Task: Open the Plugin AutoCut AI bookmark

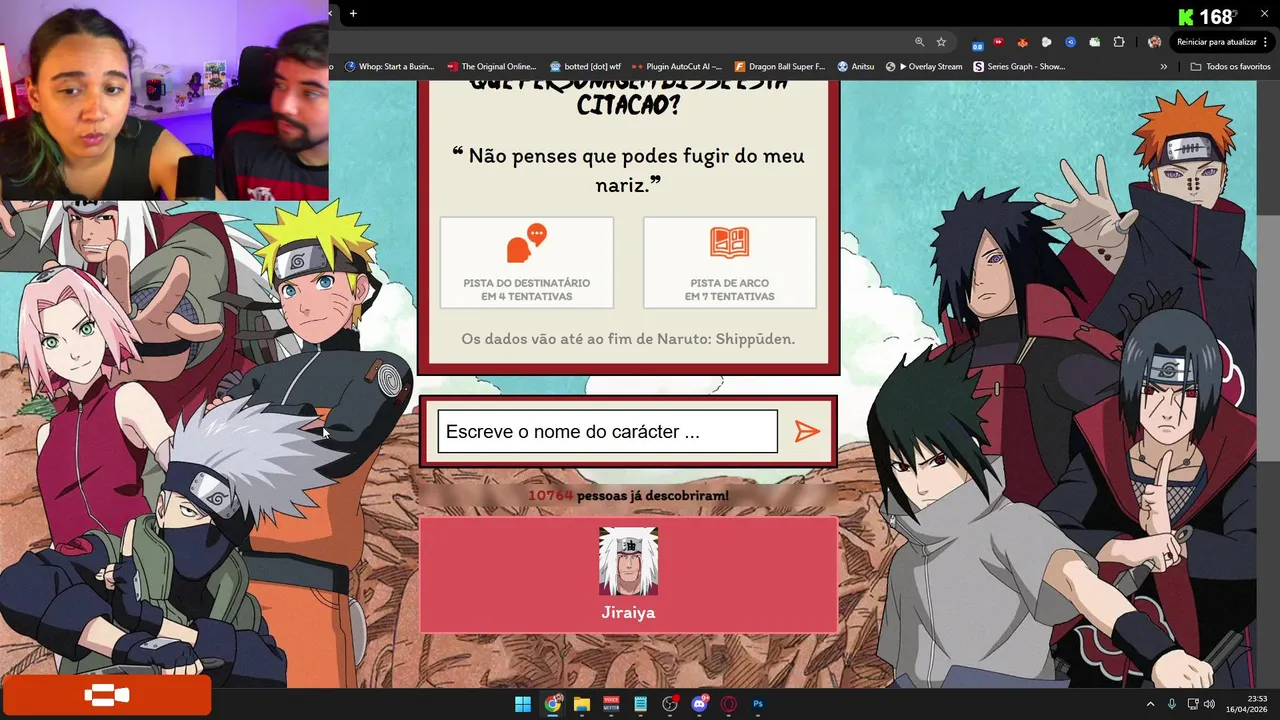Action: coord(677,67)
